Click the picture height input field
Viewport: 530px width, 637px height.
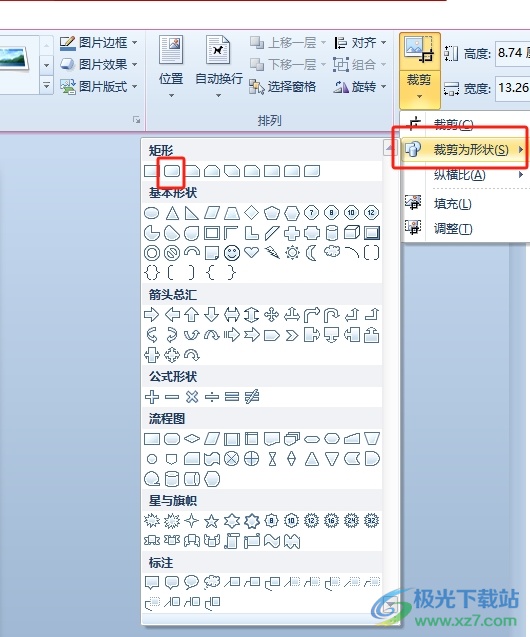513,53
